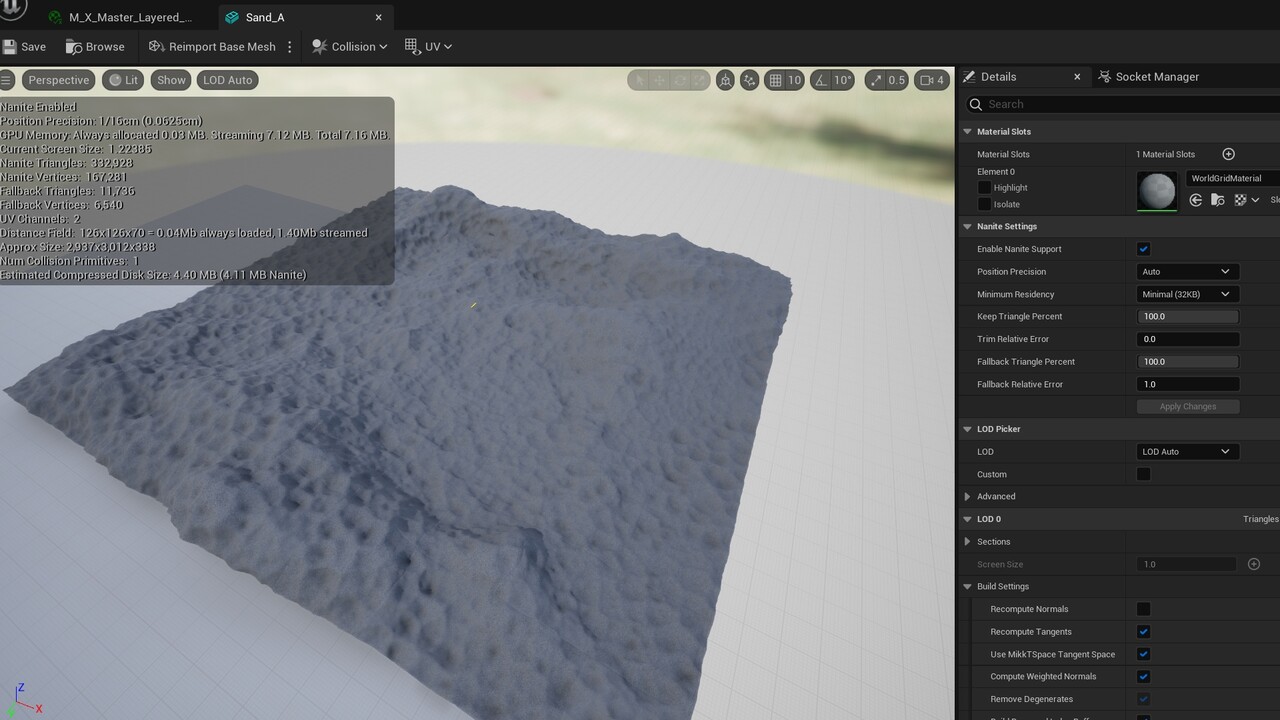
Task: Open LOD Picker LOD Auto dropdown
Action: (x=1188, y=452)
